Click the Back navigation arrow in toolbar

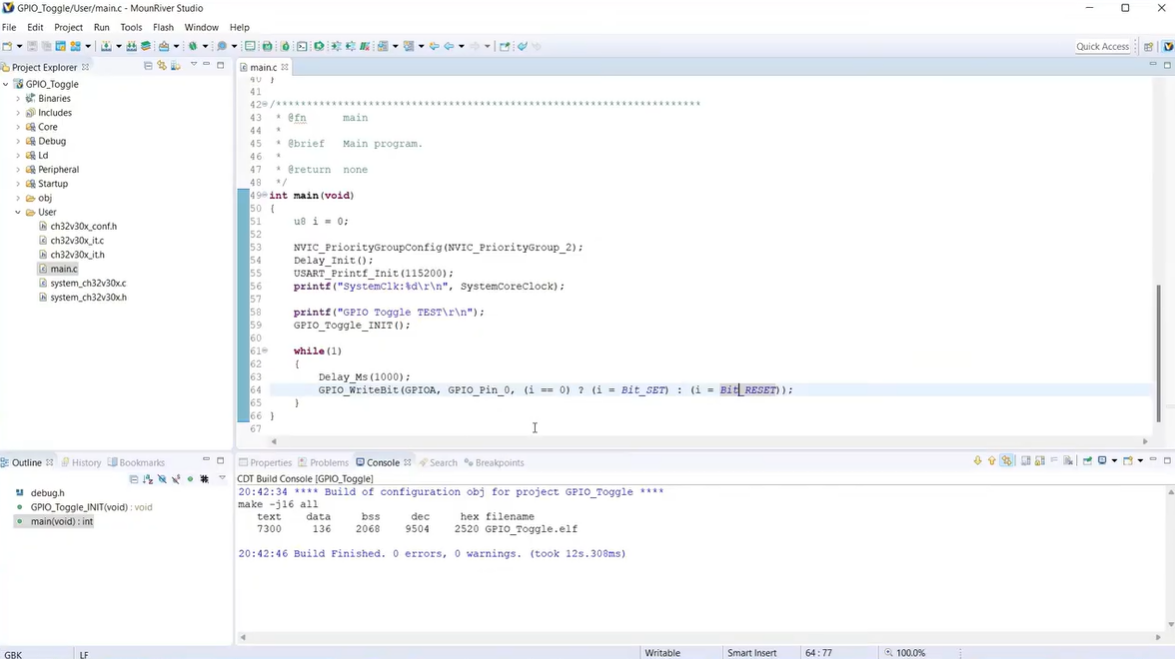449,47
